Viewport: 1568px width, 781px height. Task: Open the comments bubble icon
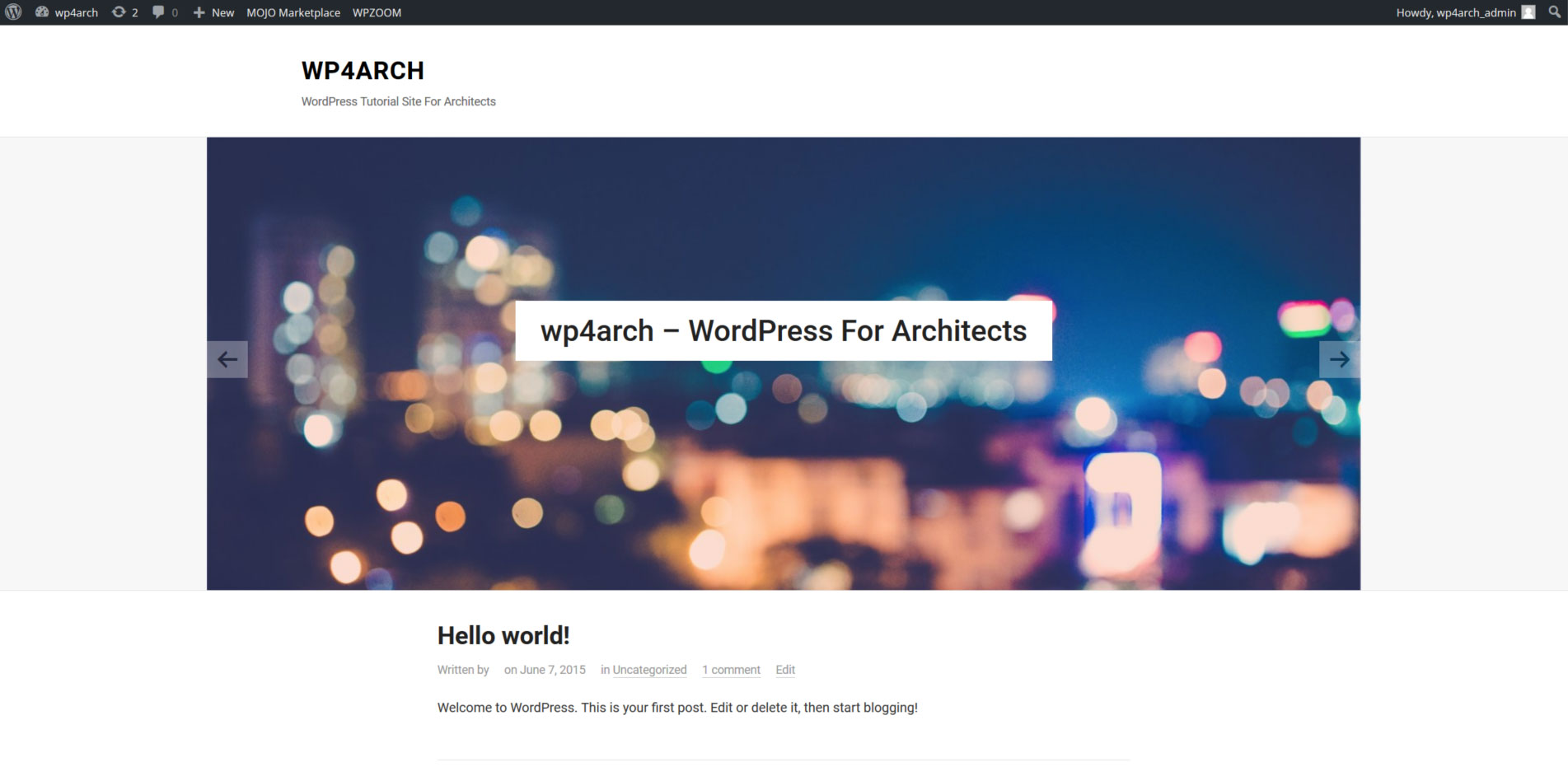click(x=158, y=12)
